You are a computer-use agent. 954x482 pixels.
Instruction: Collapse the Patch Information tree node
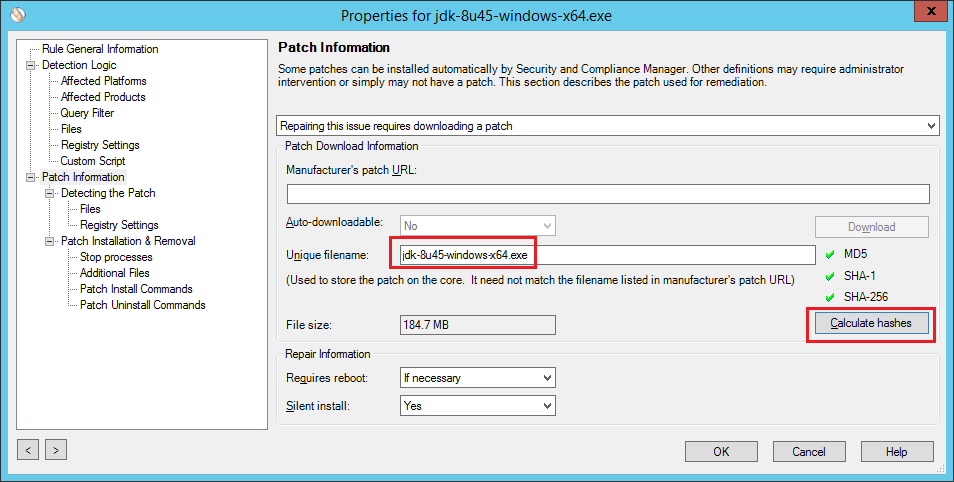tap(31, 177)
